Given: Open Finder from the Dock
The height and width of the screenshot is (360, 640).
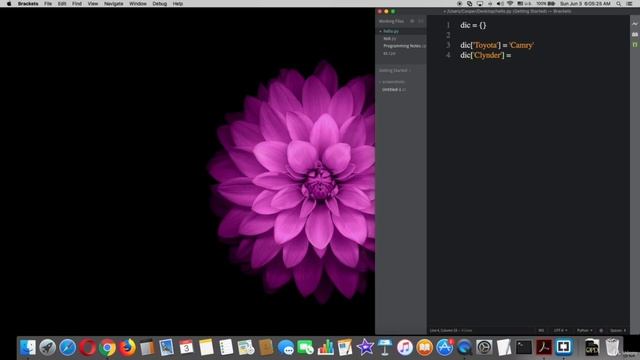Looking at the screenshot, I should click(27, 347).
